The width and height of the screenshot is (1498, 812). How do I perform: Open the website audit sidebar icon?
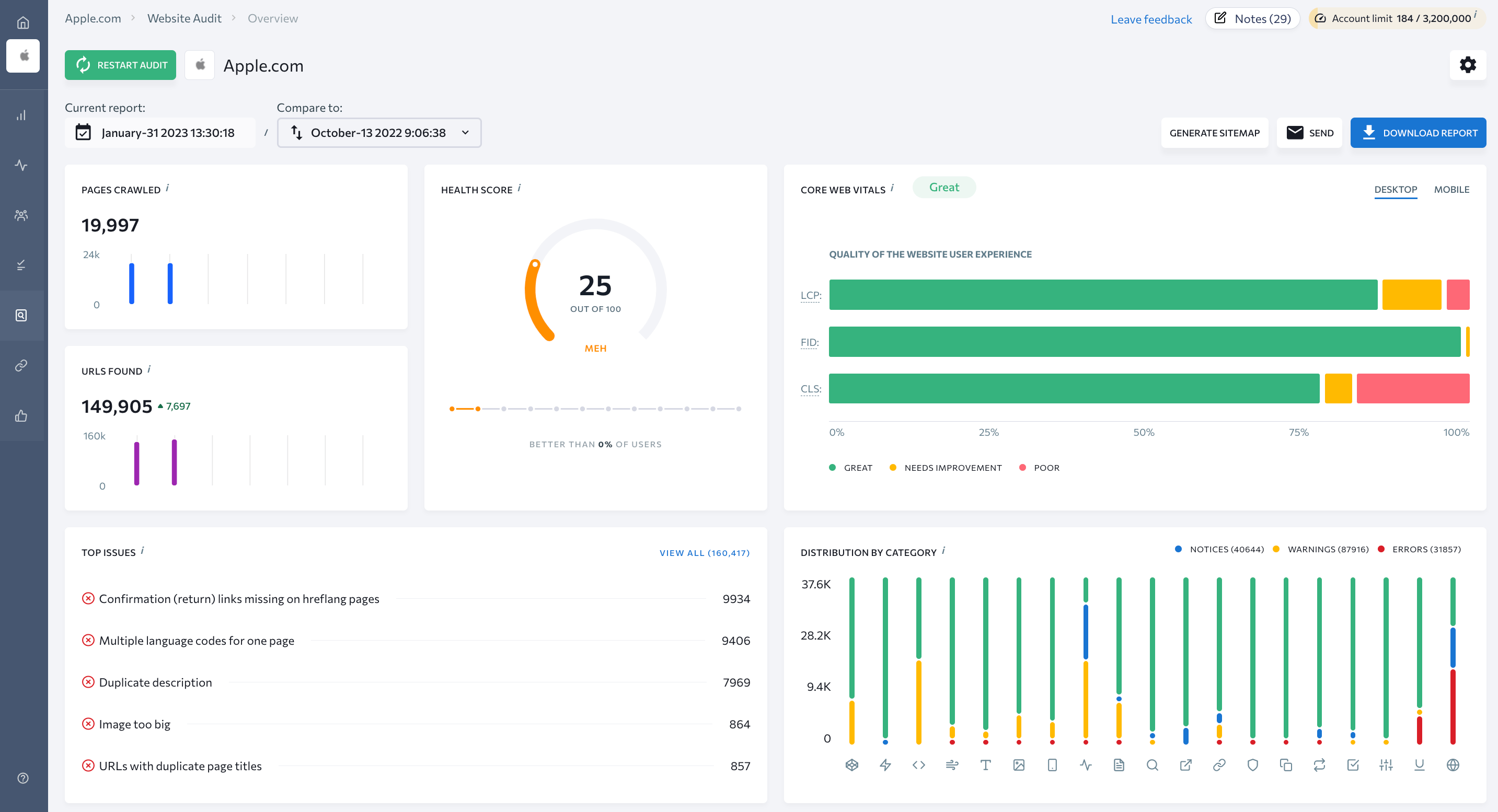pyautogui.click(x=21, y=315)
